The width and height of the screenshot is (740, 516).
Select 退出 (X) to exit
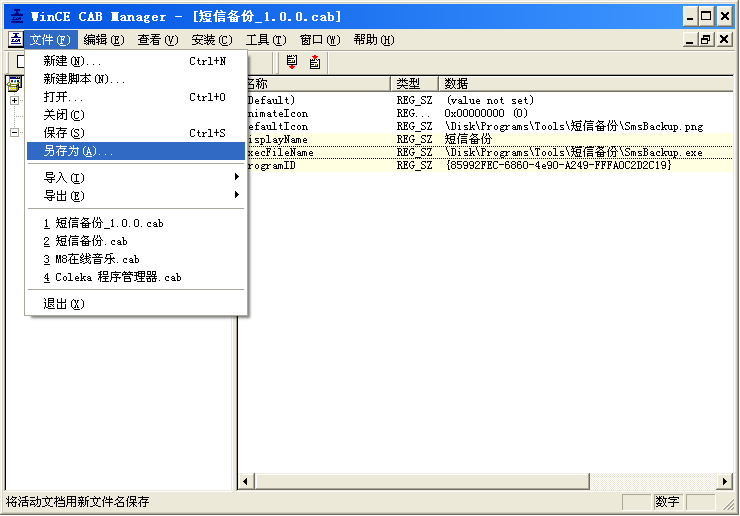pyautogui.click(x=136, y=304)
